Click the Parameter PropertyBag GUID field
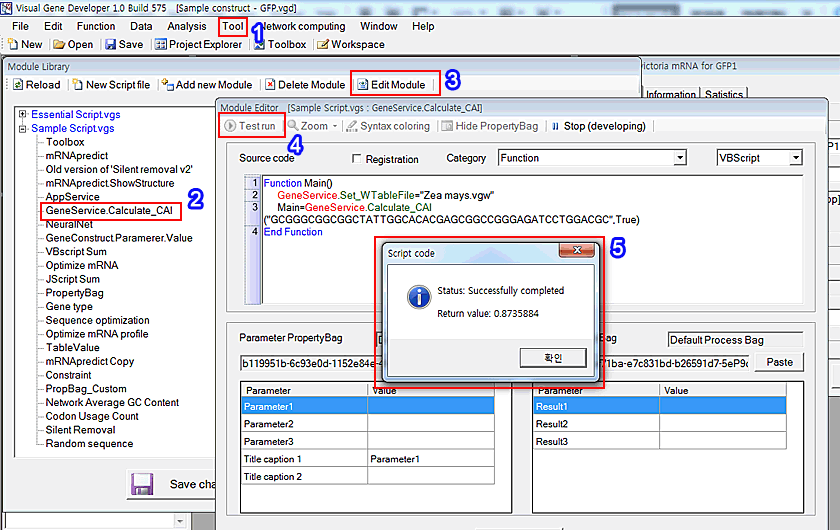Screen dimensions: 840x530 click(306, 363)
